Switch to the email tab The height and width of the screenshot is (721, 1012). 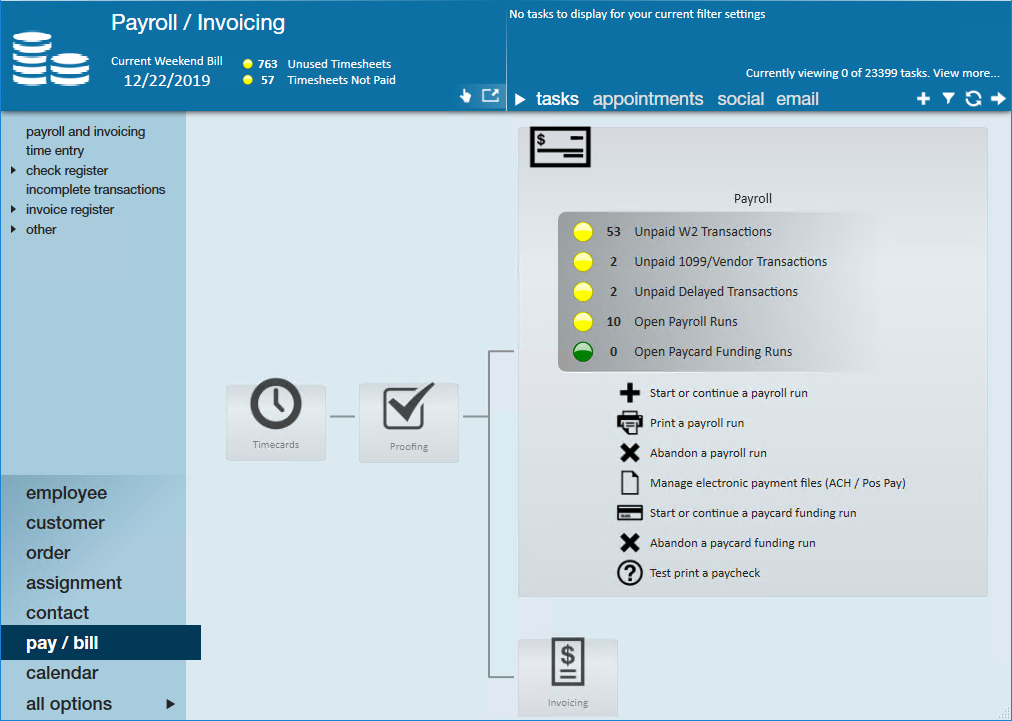pyautogui.click(x=797, y=99)
